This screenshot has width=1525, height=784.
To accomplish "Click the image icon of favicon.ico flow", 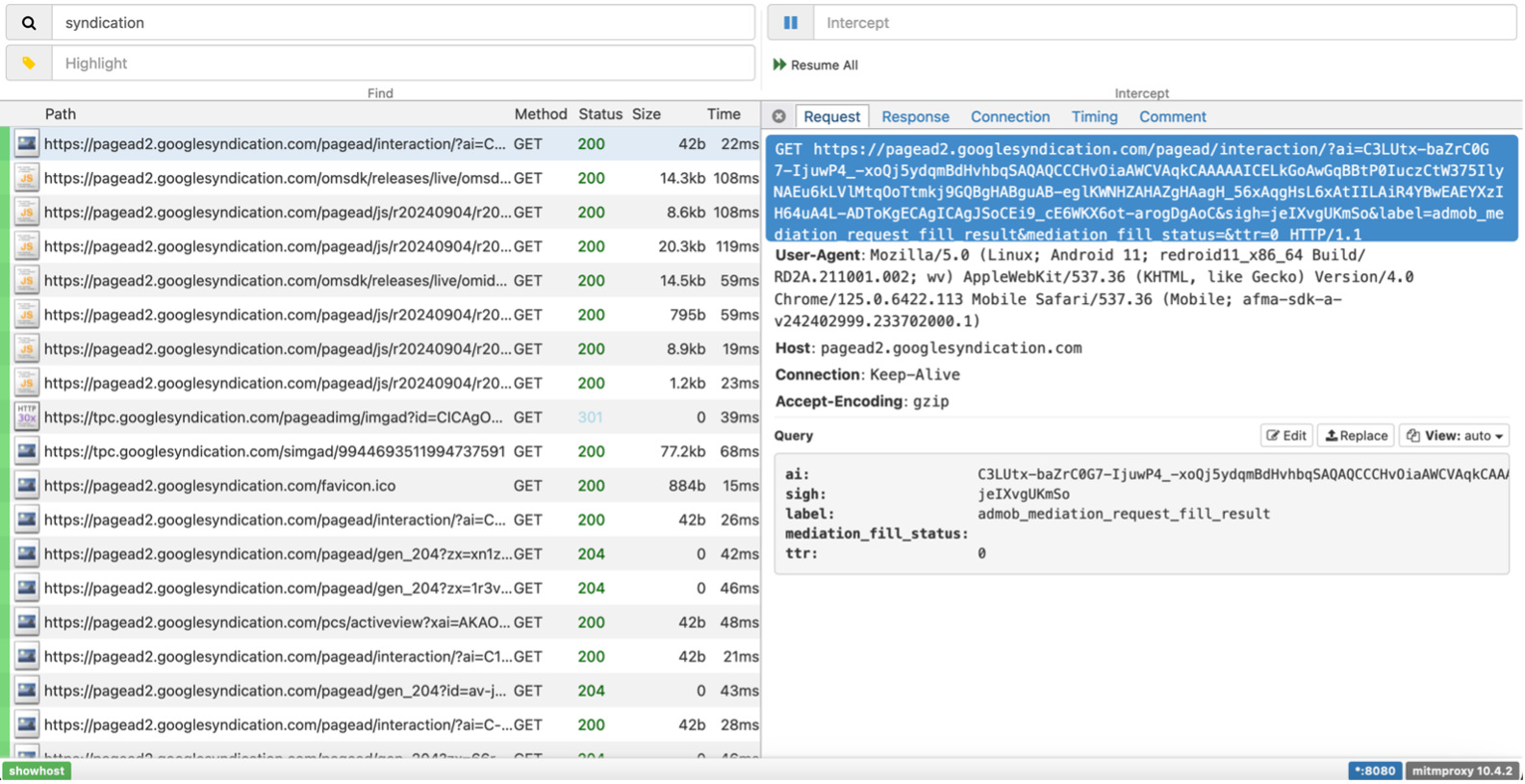I will point(26,486).
